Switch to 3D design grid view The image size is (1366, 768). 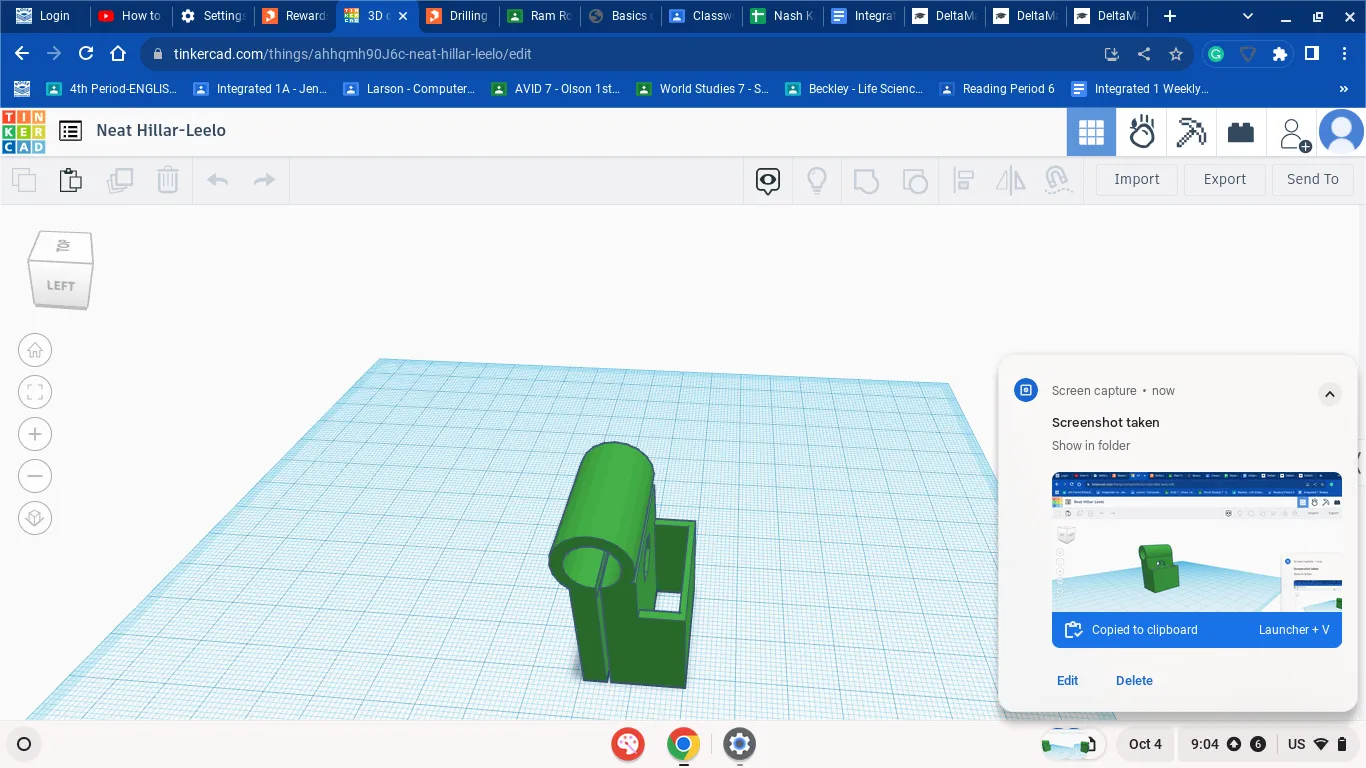(1091, 132)
